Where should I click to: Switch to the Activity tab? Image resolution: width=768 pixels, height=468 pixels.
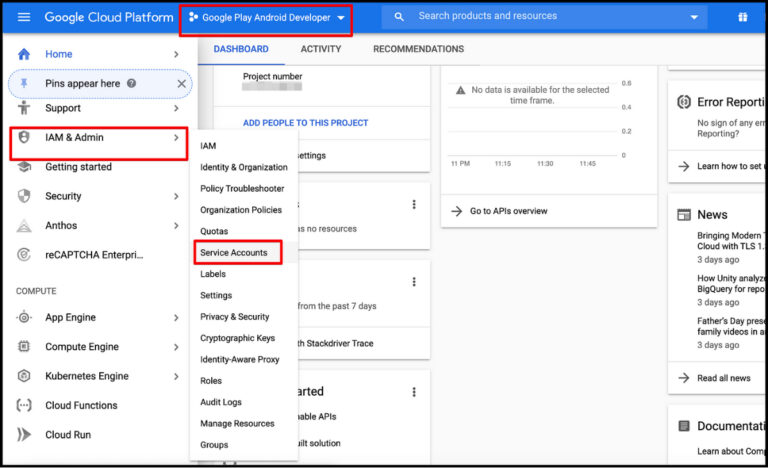[x=321, y=49]
